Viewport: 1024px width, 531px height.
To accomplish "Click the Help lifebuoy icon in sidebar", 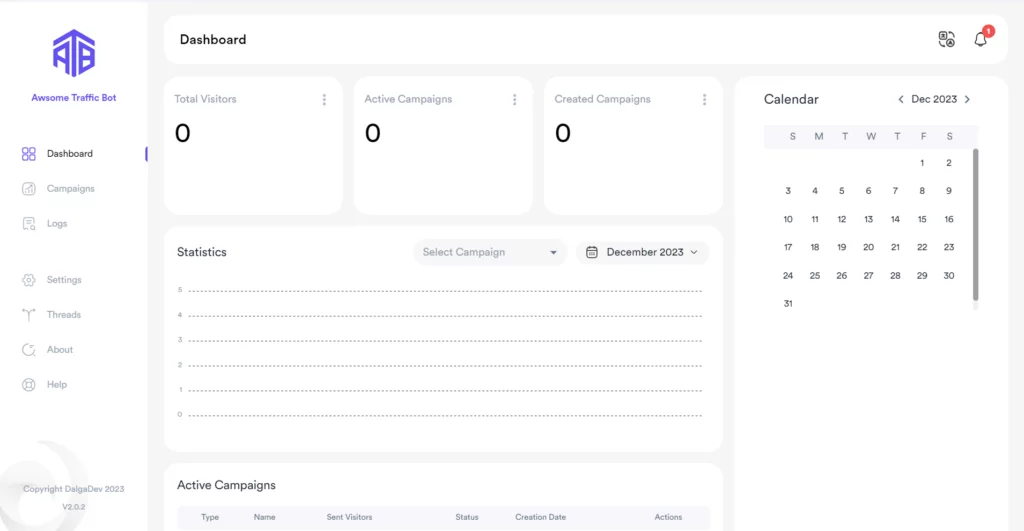I will click(x=29, y=385).
